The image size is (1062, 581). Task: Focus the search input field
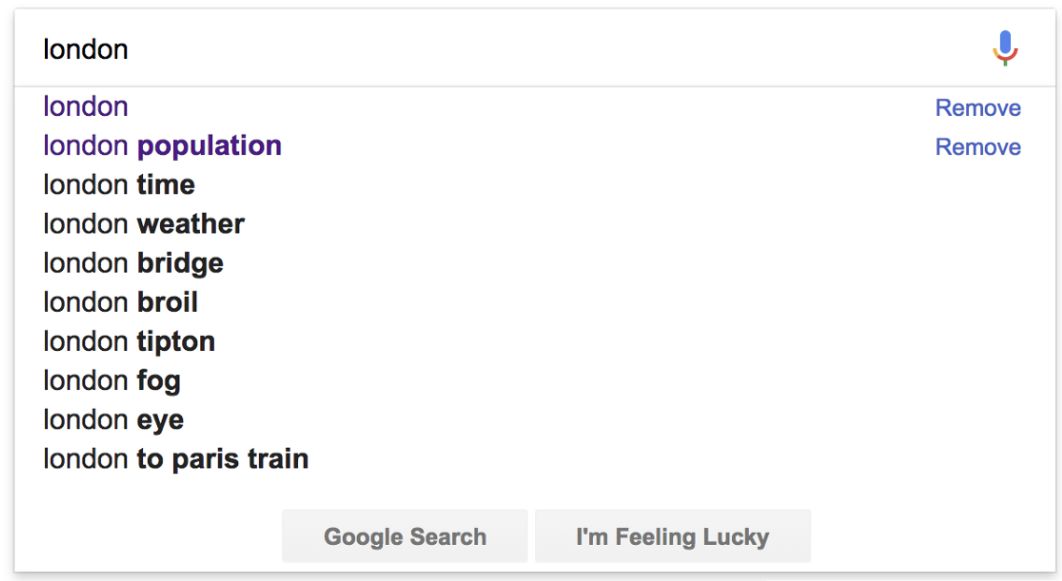(500, 49)
